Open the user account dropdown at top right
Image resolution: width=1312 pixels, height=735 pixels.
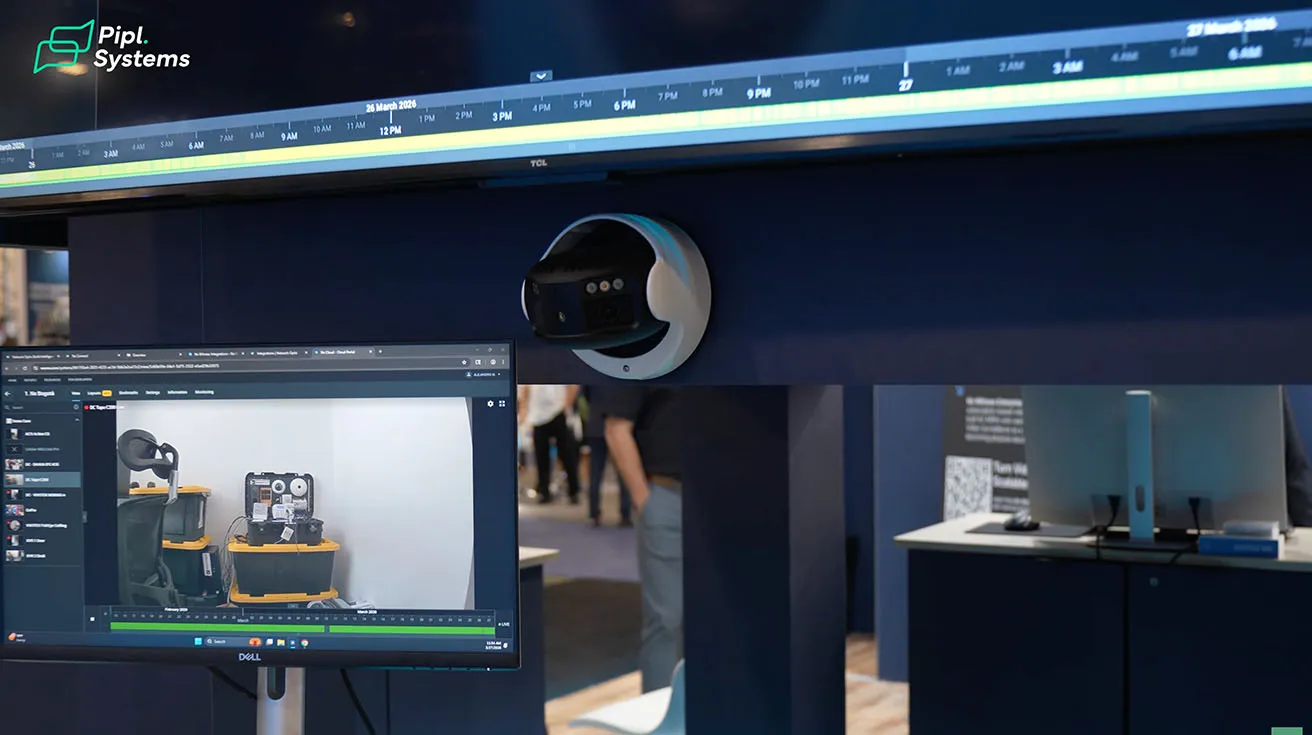[486, 375]
